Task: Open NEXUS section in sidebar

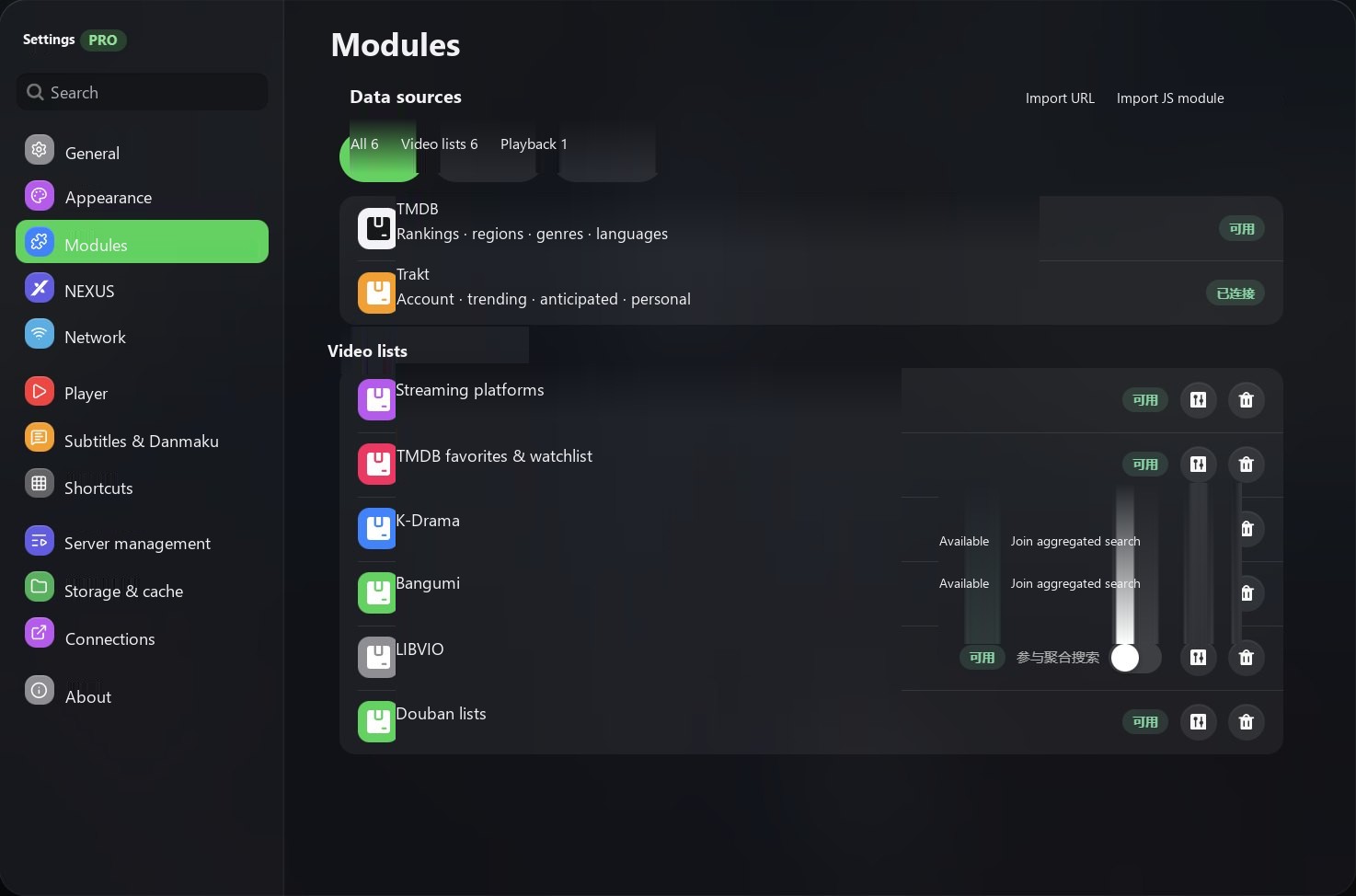Action: tap(142, 291)
